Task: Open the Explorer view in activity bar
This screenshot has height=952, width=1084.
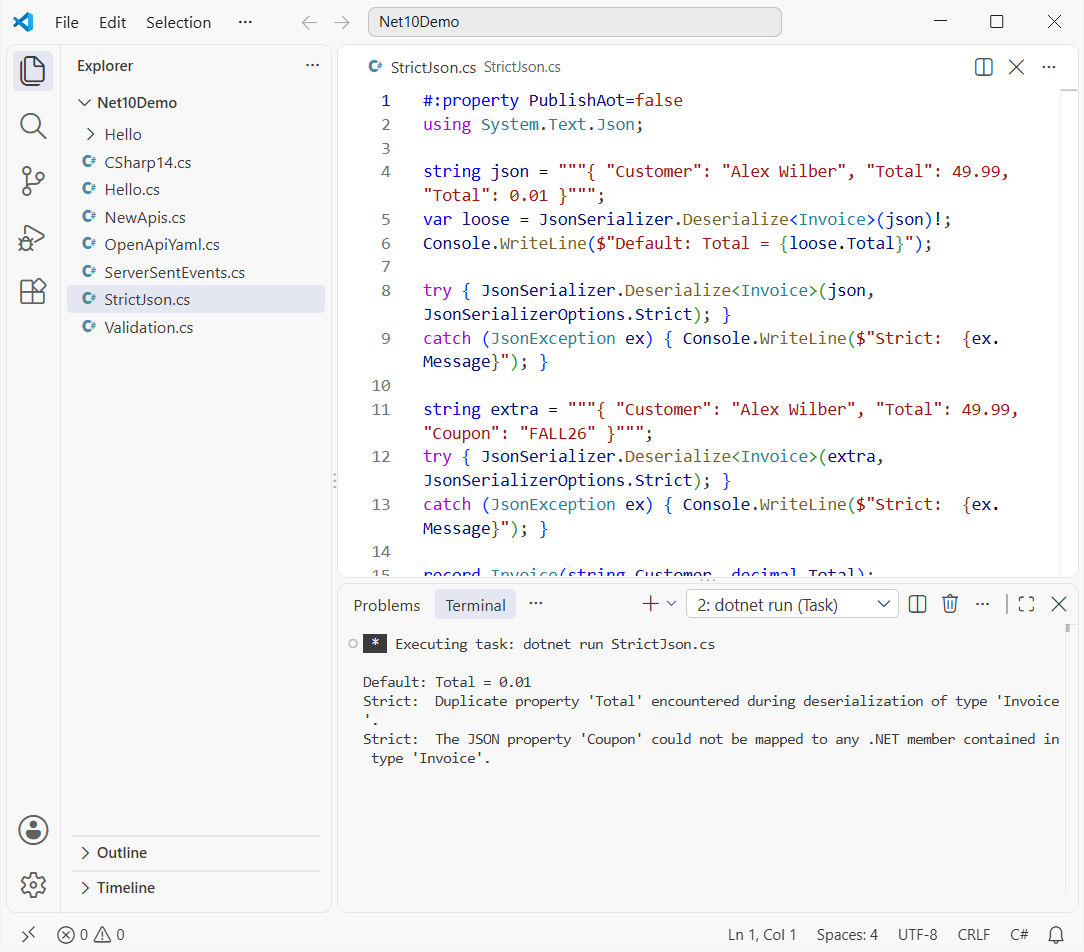Action: 32,71
